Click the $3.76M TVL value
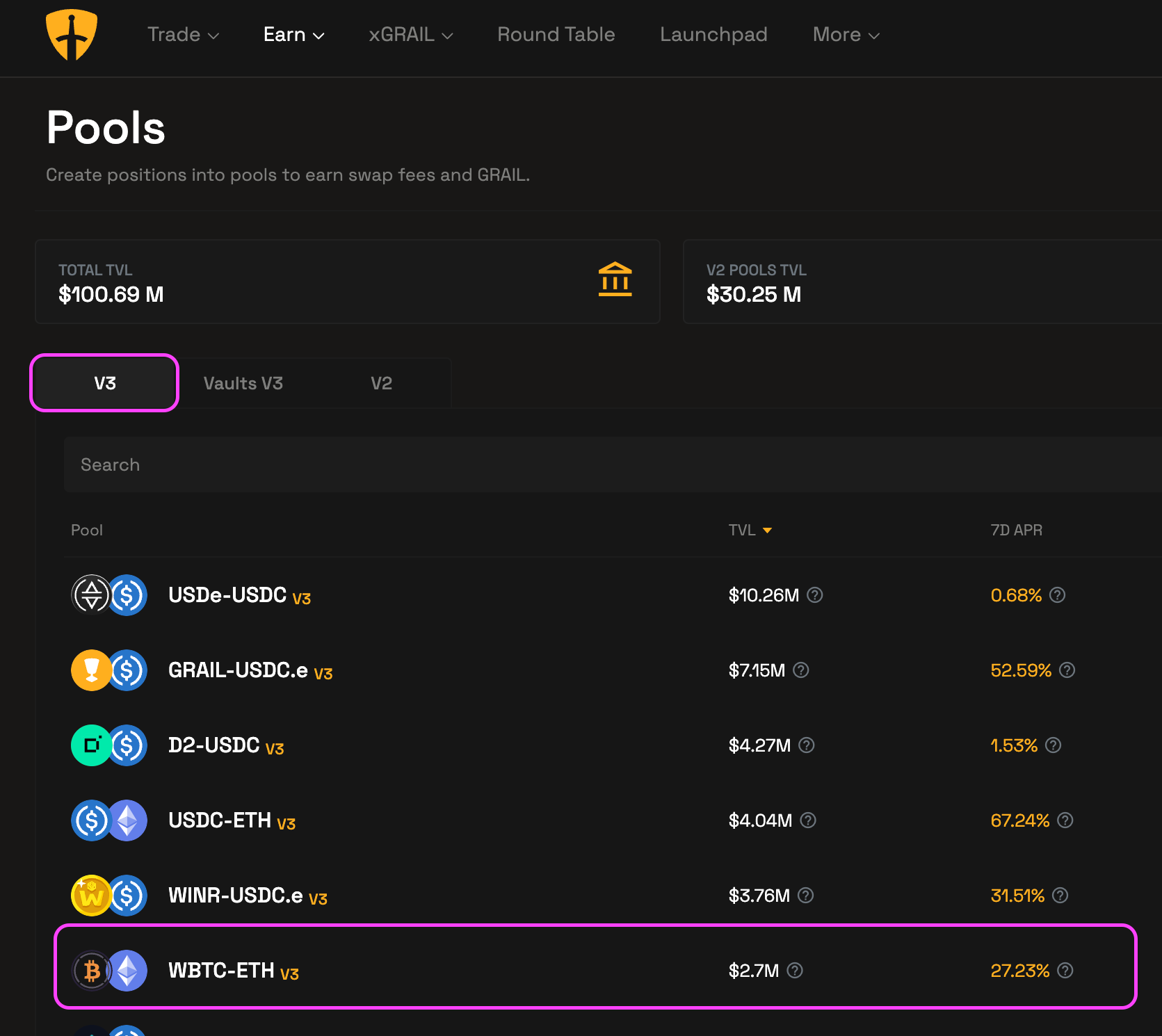 click(x=759, y=896)
